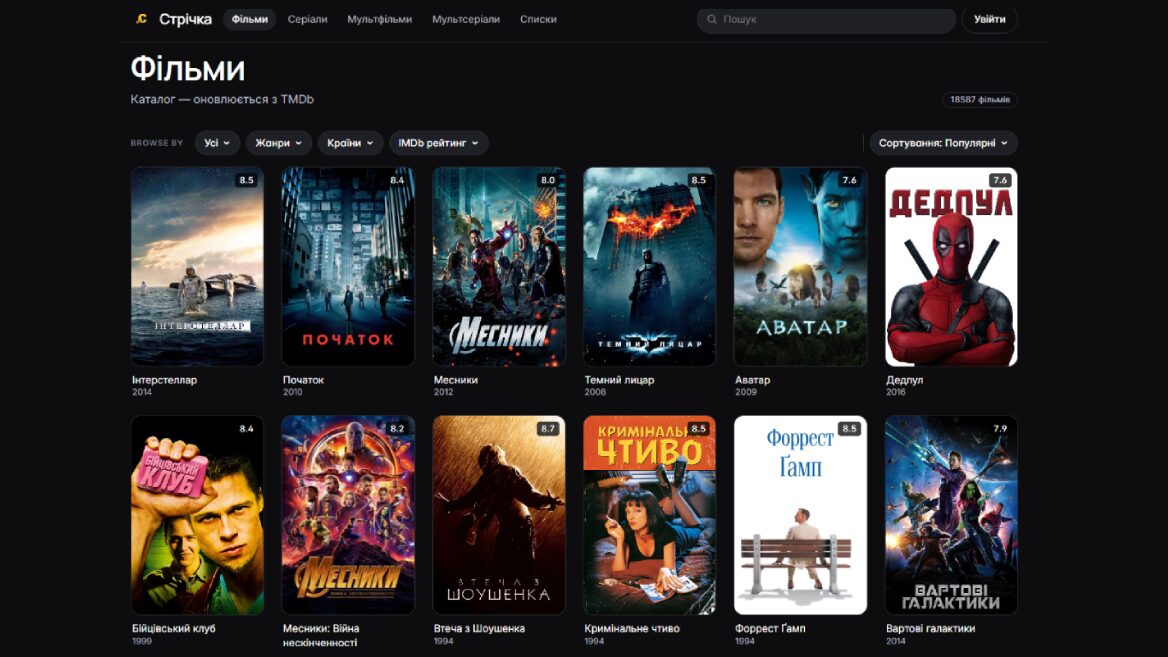
Task: Open the Початок poster
Action: (x=348, y=267)
